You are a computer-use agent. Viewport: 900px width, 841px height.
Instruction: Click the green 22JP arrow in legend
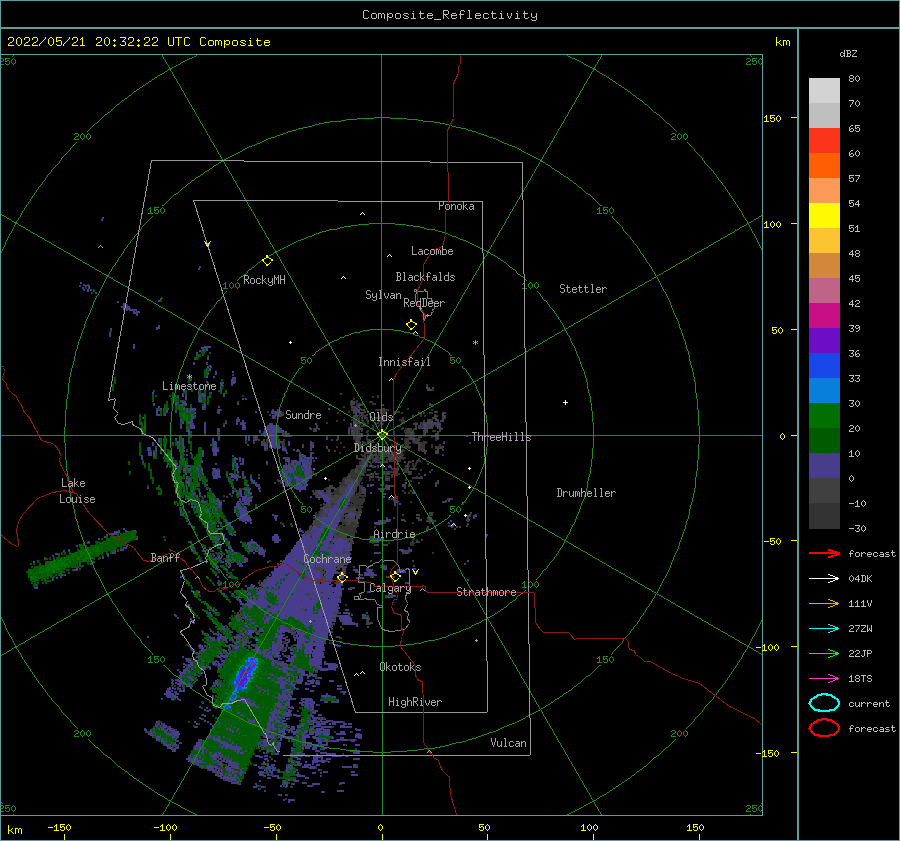pos(824,653)
